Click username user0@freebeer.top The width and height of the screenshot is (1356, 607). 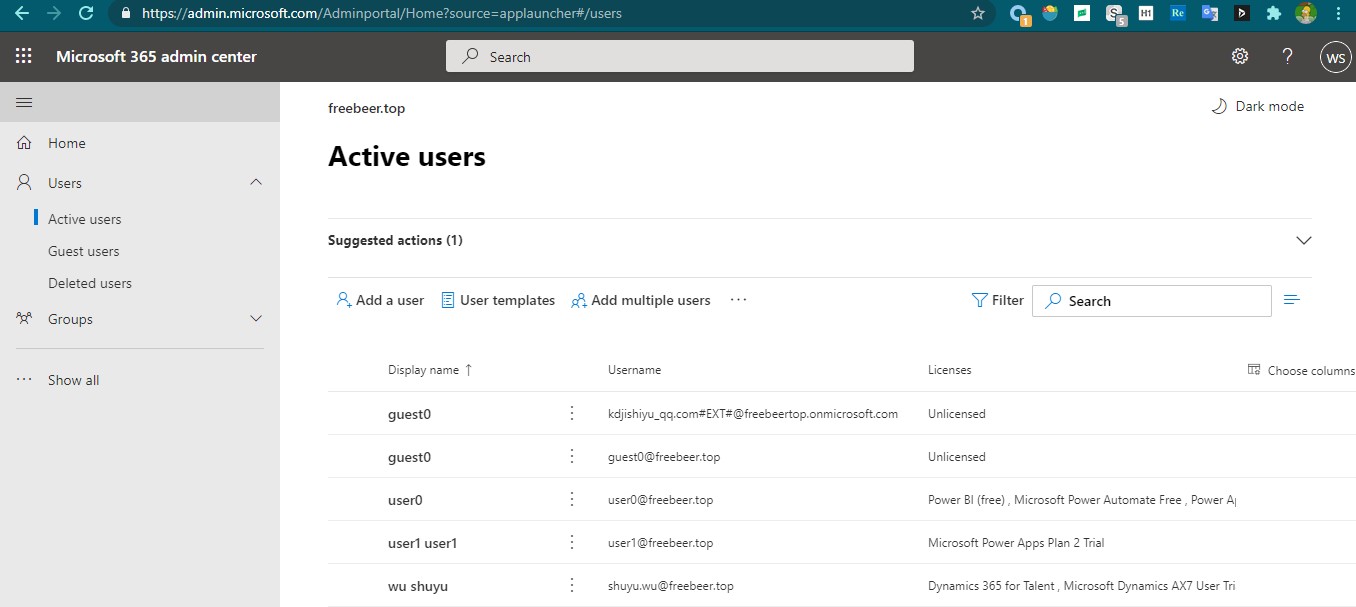(660, 500)
